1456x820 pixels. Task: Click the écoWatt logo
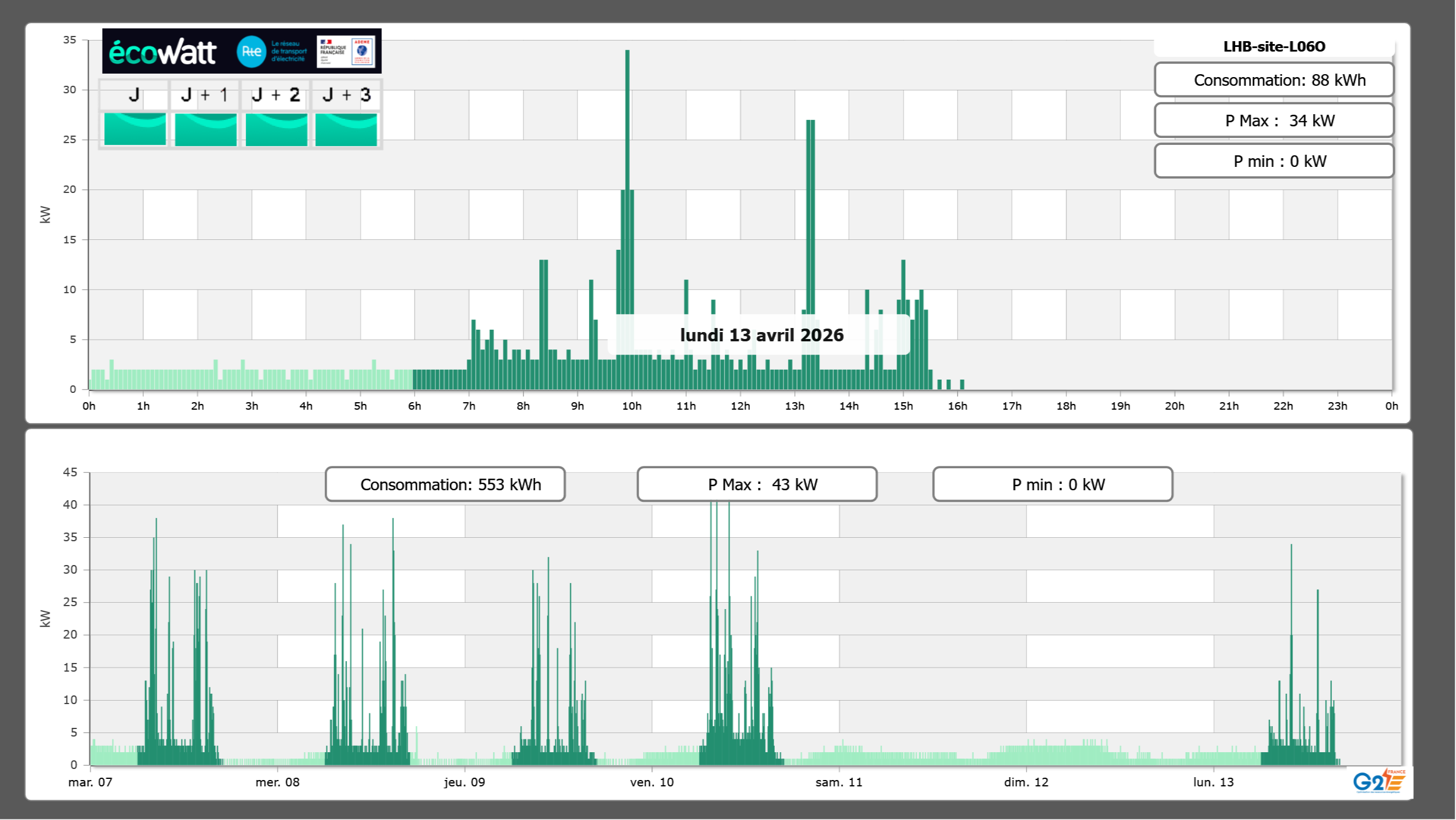click(x=162, y=52)
